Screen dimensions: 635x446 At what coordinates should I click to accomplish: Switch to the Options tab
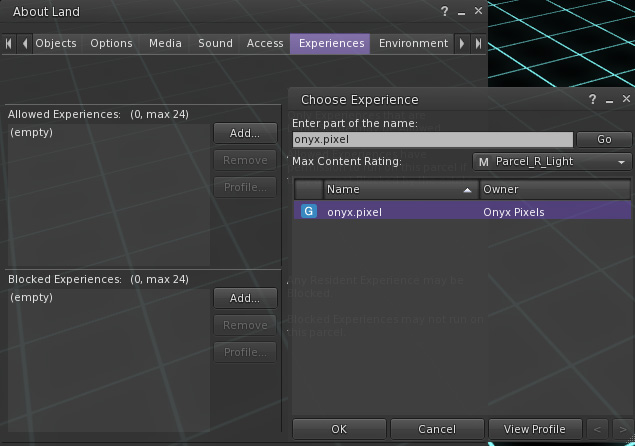(x=111, y=43)
